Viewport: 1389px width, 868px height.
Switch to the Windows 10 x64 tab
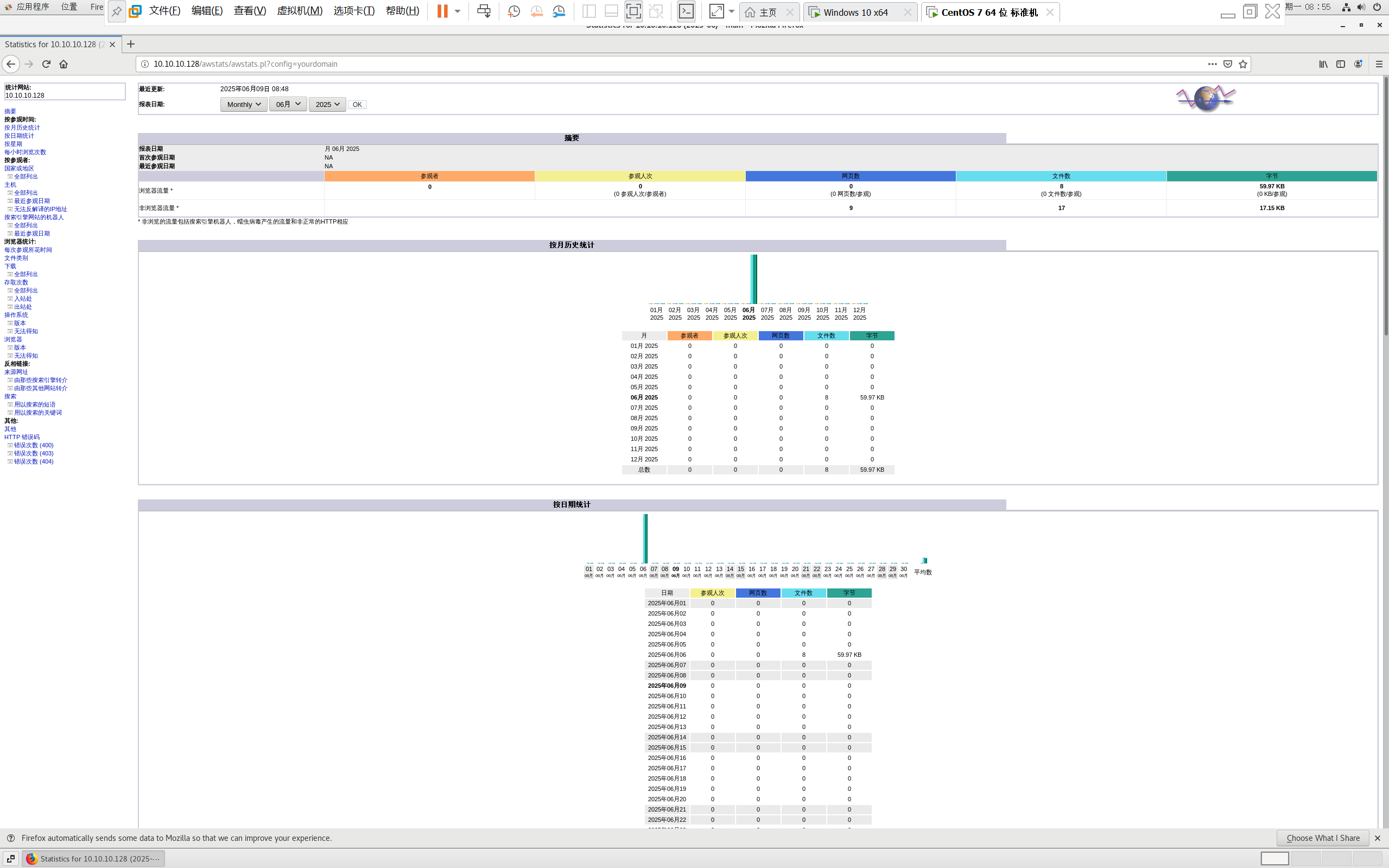tap(855, 12)
